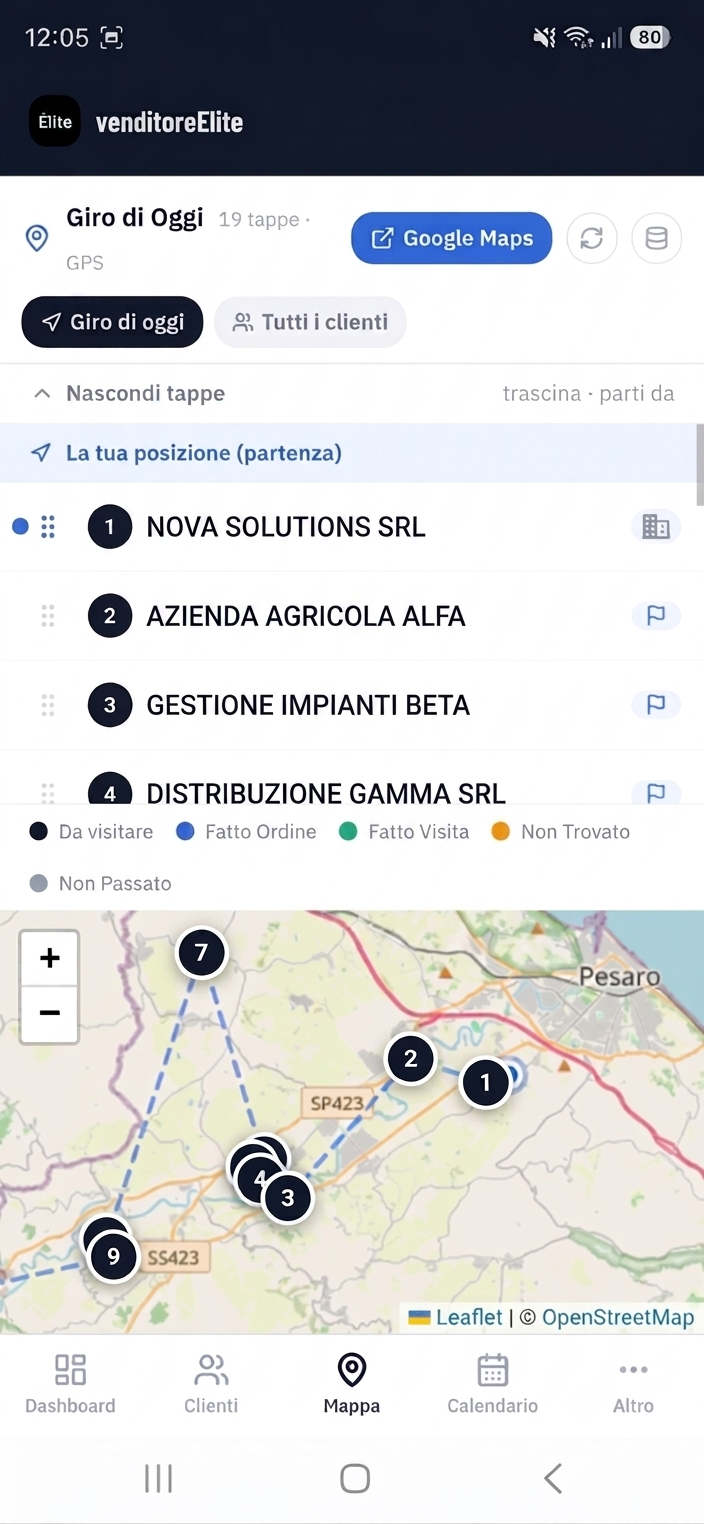This screenshot has height=1524, width=704.
Task: Tap the muted sound icon in status bar
Action: (544, 38)
